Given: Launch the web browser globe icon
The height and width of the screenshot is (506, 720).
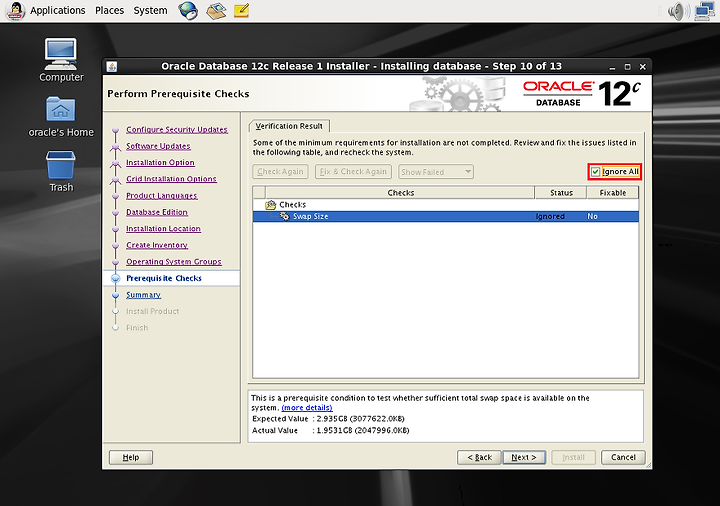Looking at the screenshot, I should pyautogui.click(x=188, y=11).
